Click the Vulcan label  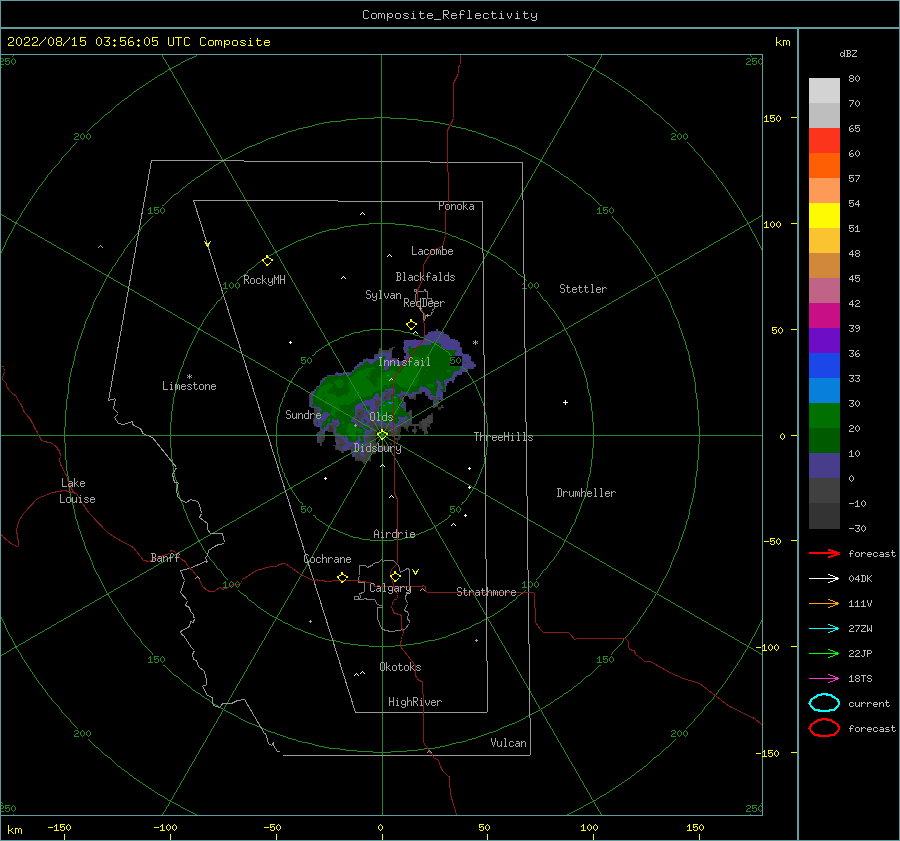[509, 743]
